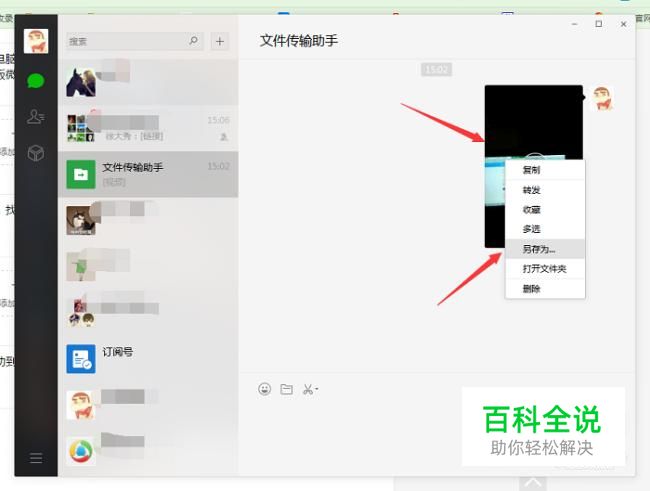Click the search magnifier icon
The image size is (650, 491).
193,41
